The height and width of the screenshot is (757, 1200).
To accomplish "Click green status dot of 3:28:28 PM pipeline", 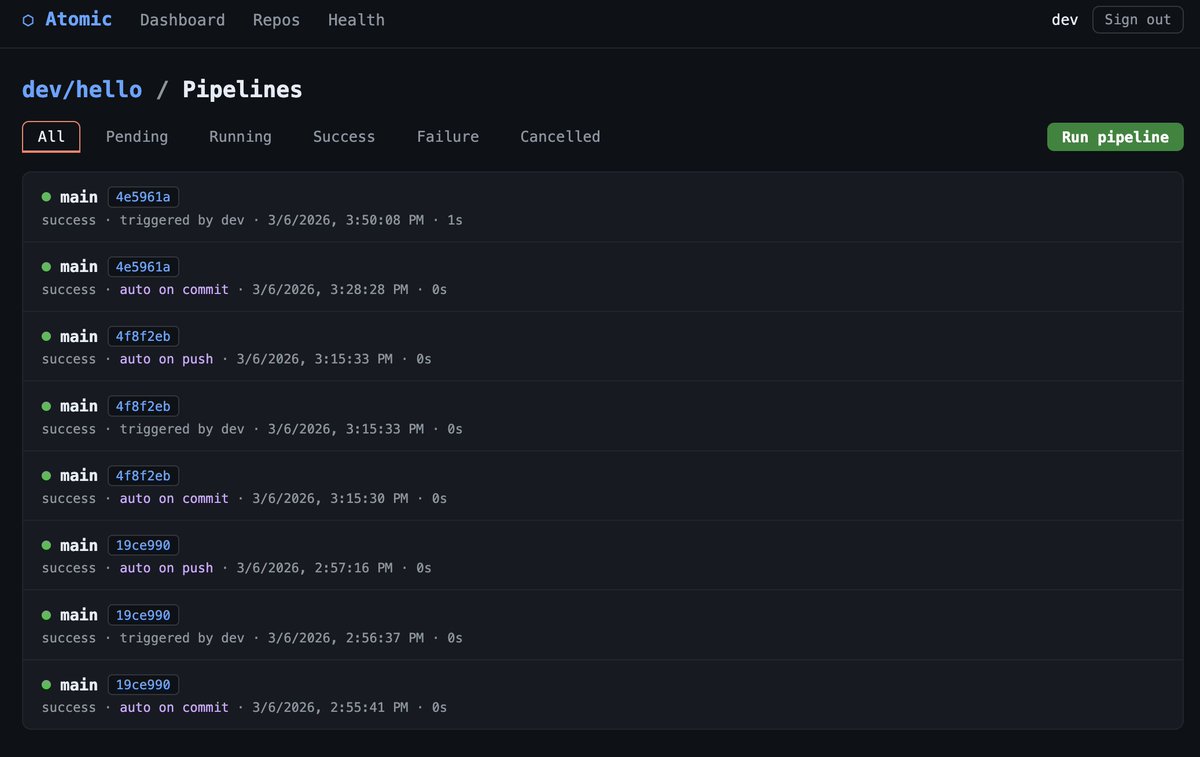I will [46, 267].
